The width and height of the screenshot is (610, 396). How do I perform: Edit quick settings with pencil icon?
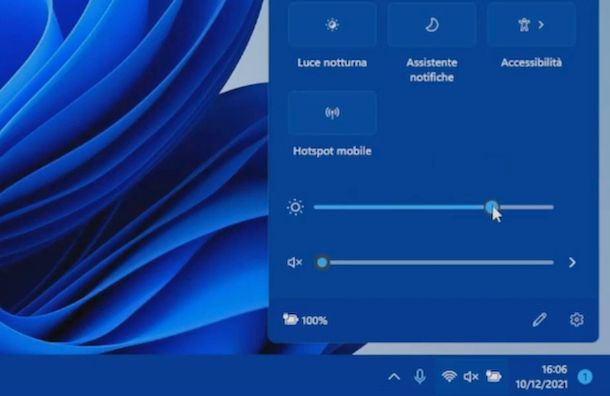[539, 320]
